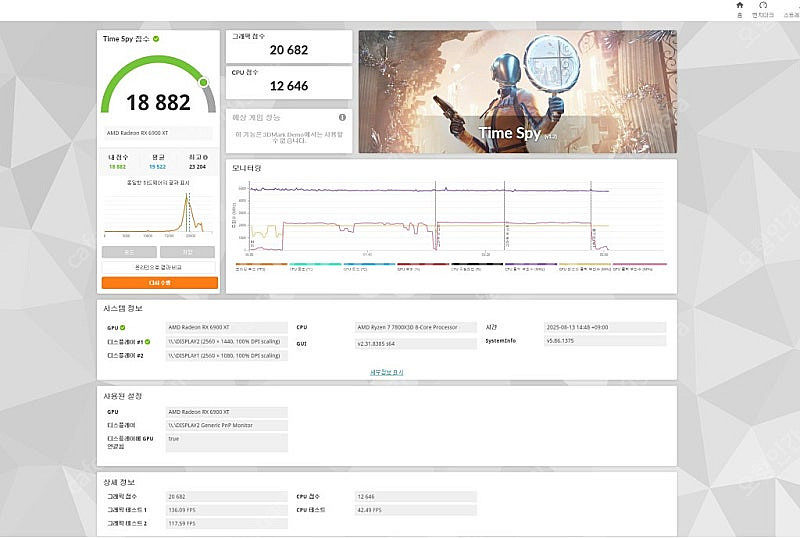Toggle the yellow GPU memory clock legend bar

point(585,264)
